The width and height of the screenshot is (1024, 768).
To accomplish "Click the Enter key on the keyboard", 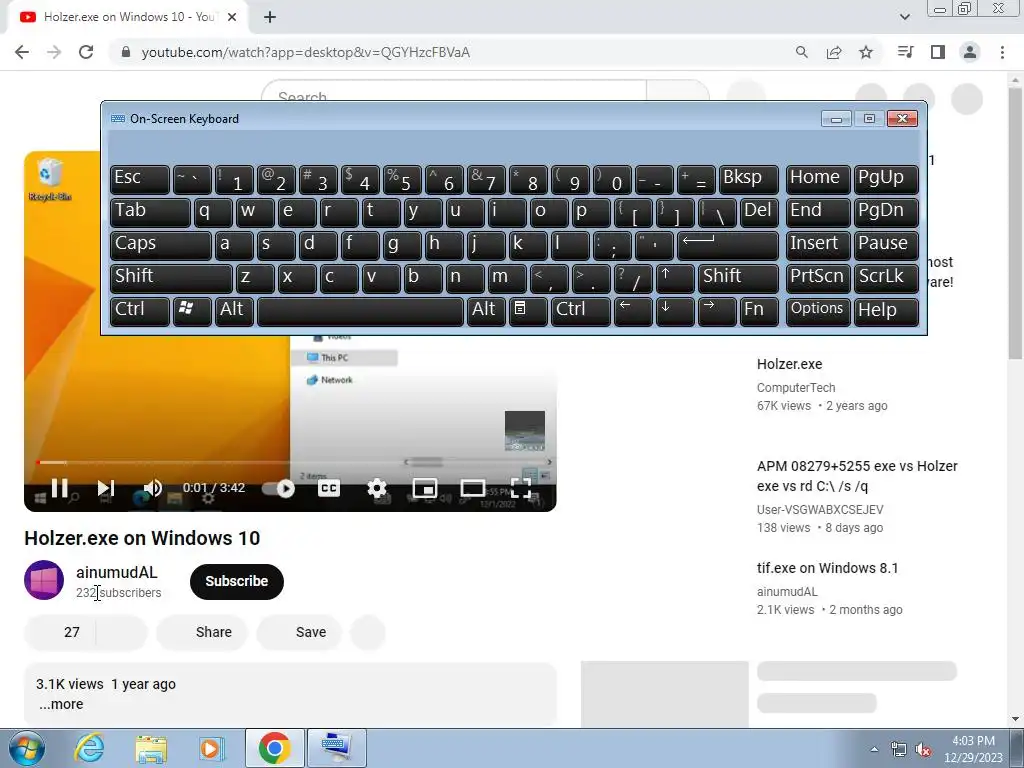I will coord(728,246).
